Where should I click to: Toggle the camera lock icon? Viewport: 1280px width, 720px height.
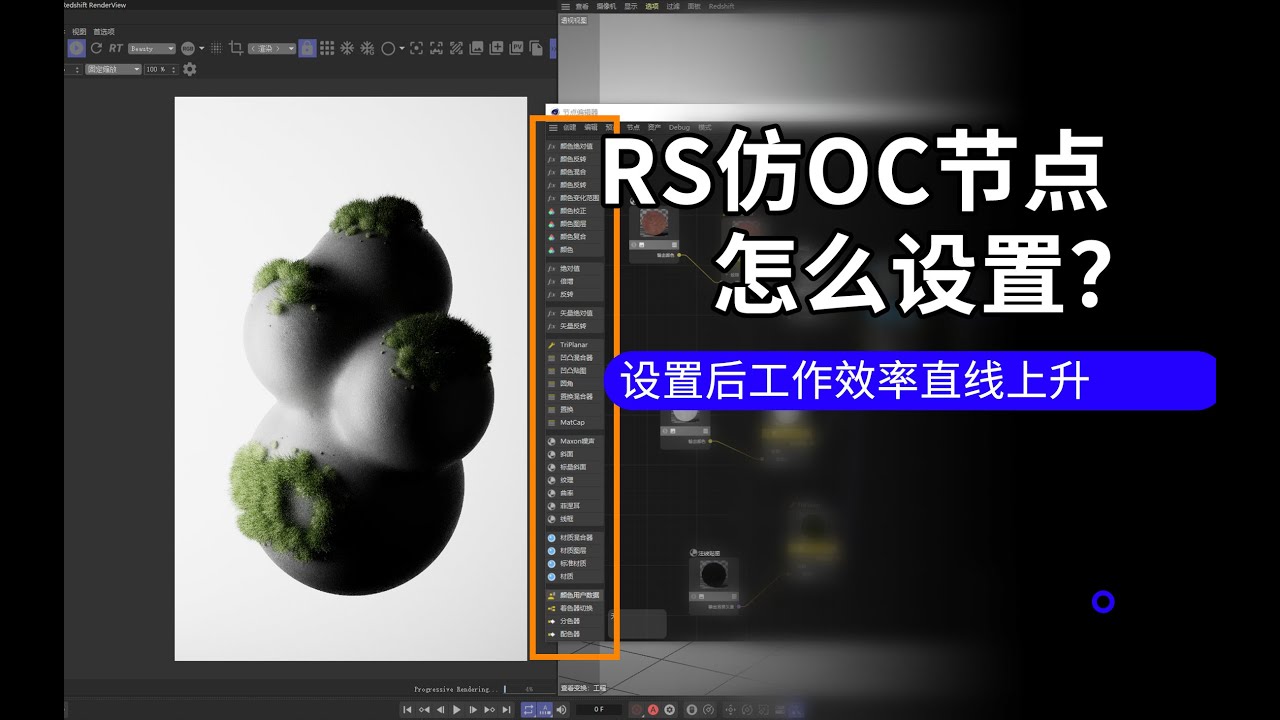pyautogui.click(x=307, y=48)
